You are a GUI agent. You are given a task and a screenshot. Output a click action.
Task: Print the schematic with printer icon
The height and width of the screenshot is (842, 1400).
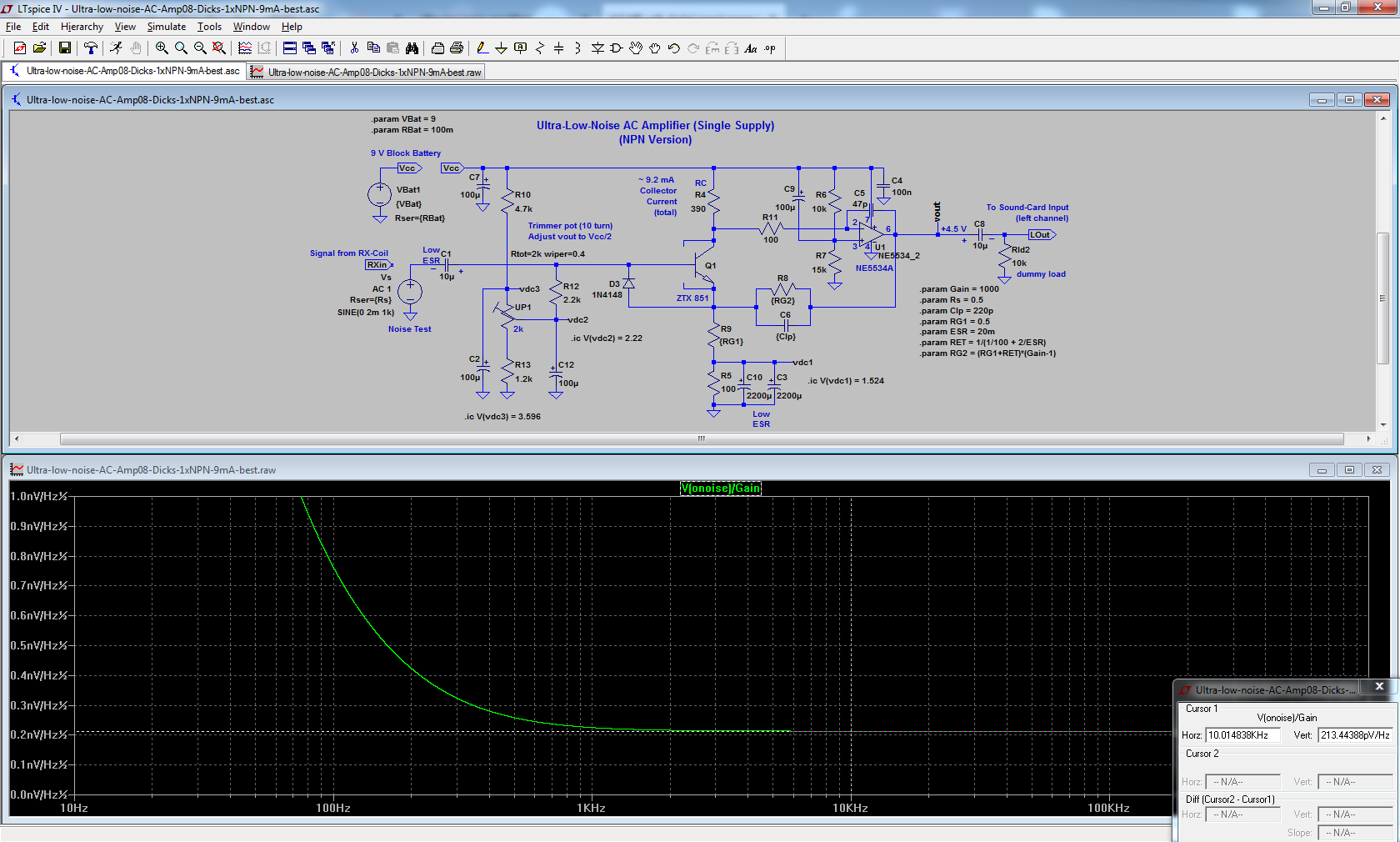(457, 48)
